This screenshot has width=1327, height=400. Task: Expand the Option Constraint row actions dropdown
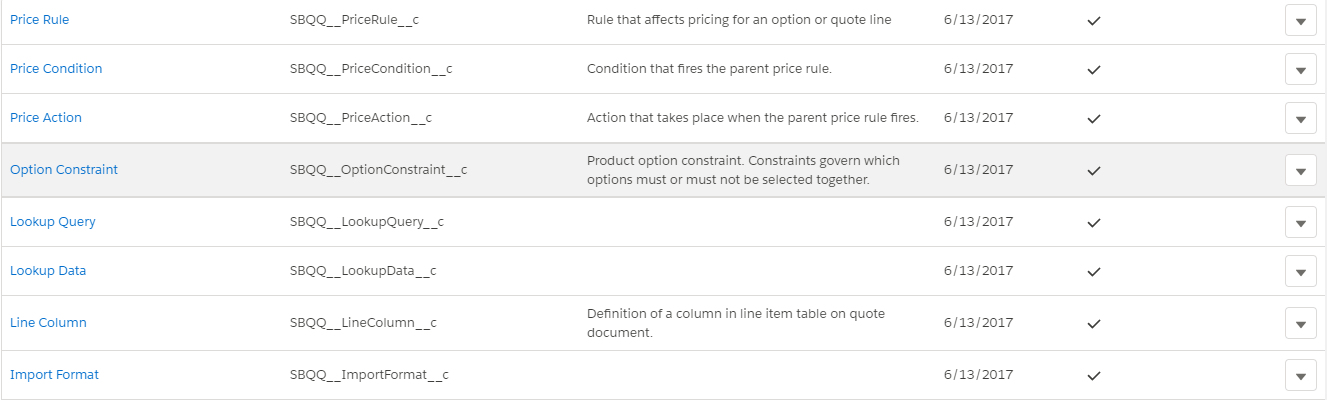coord(1300,170)
